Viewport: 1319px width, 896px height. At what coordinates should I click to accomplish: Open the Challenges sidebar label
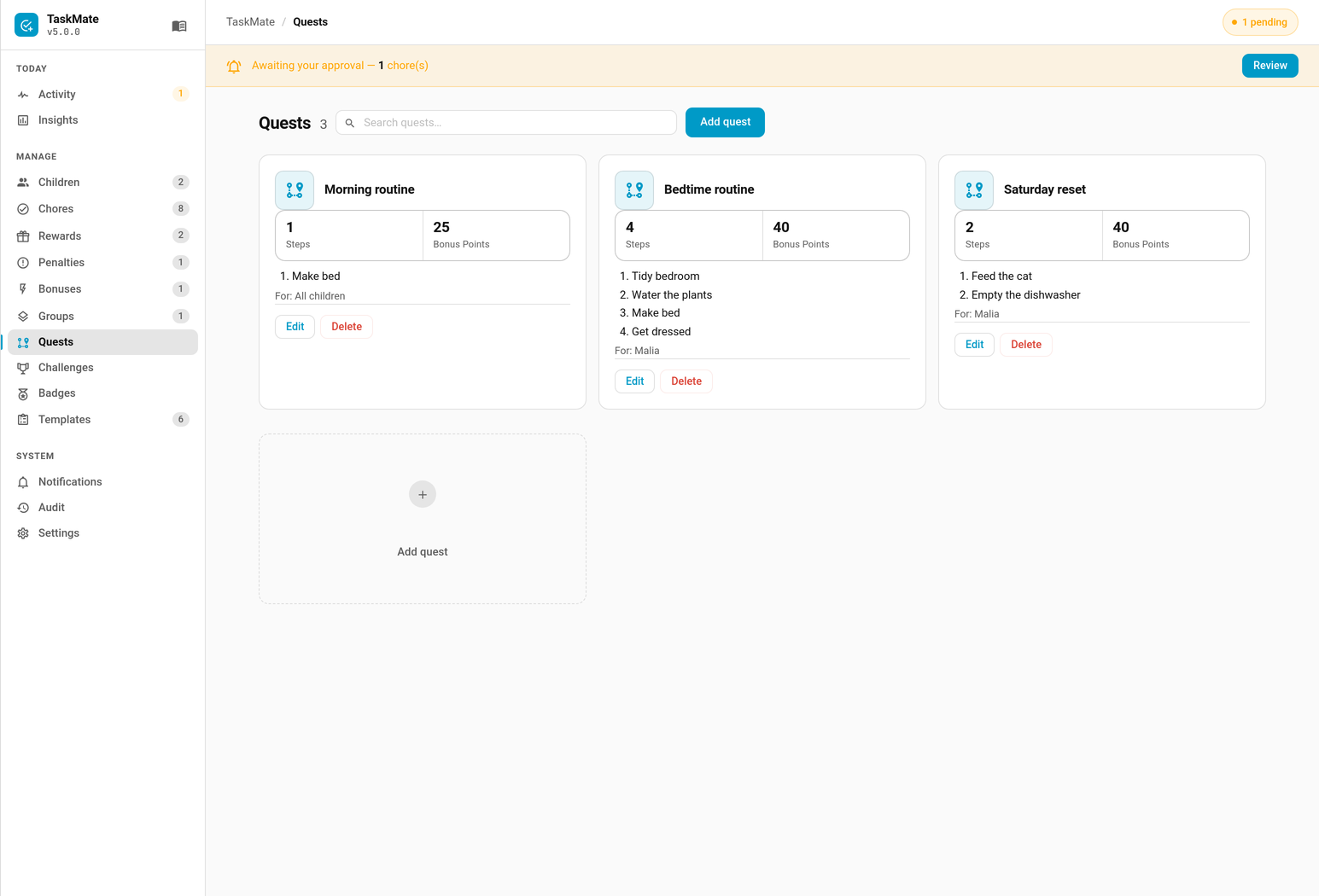point(66,368)
